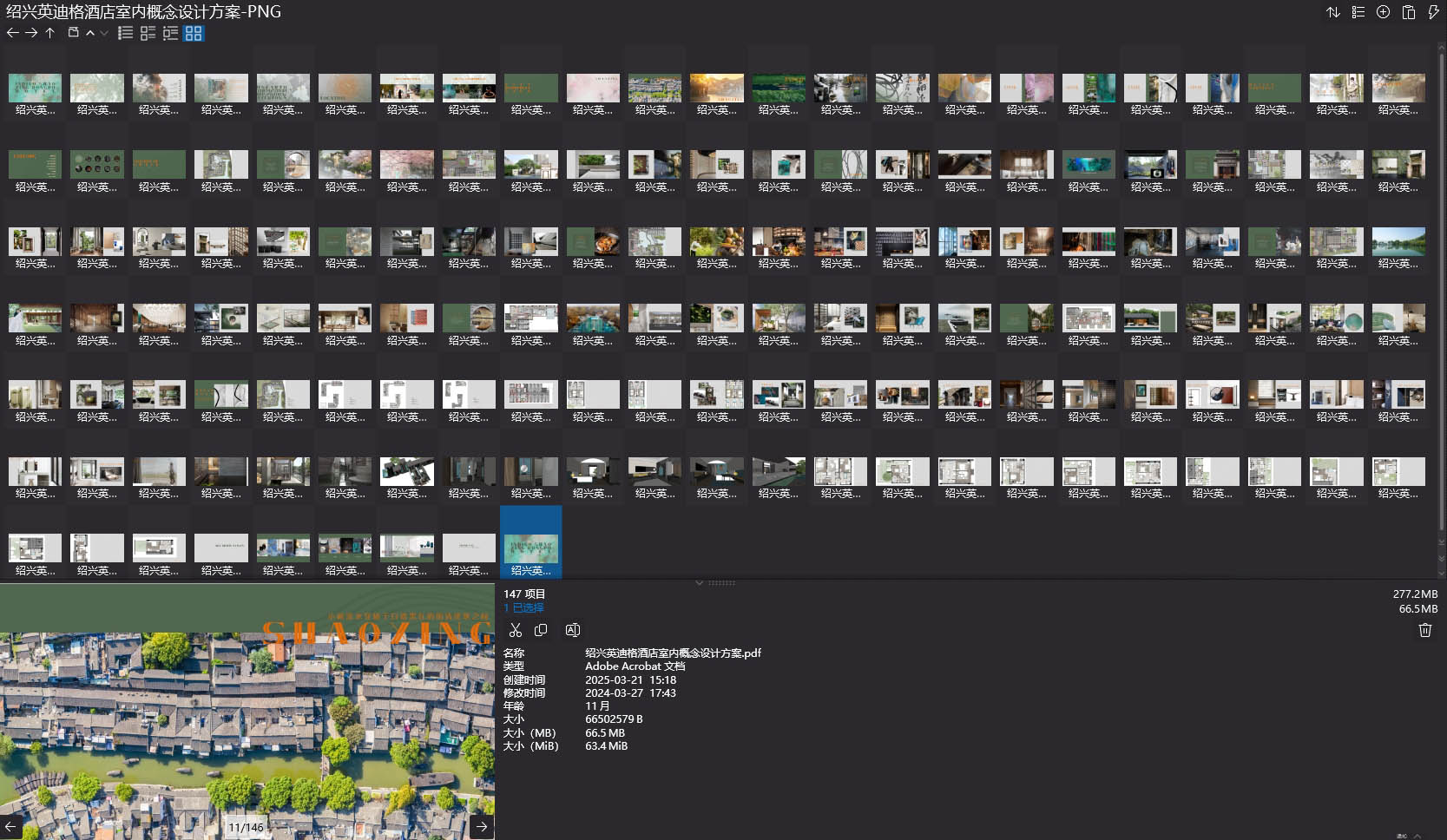Click the '1 已选择' selection link
Screen dimensions: 1447x840
pos(523,607)
